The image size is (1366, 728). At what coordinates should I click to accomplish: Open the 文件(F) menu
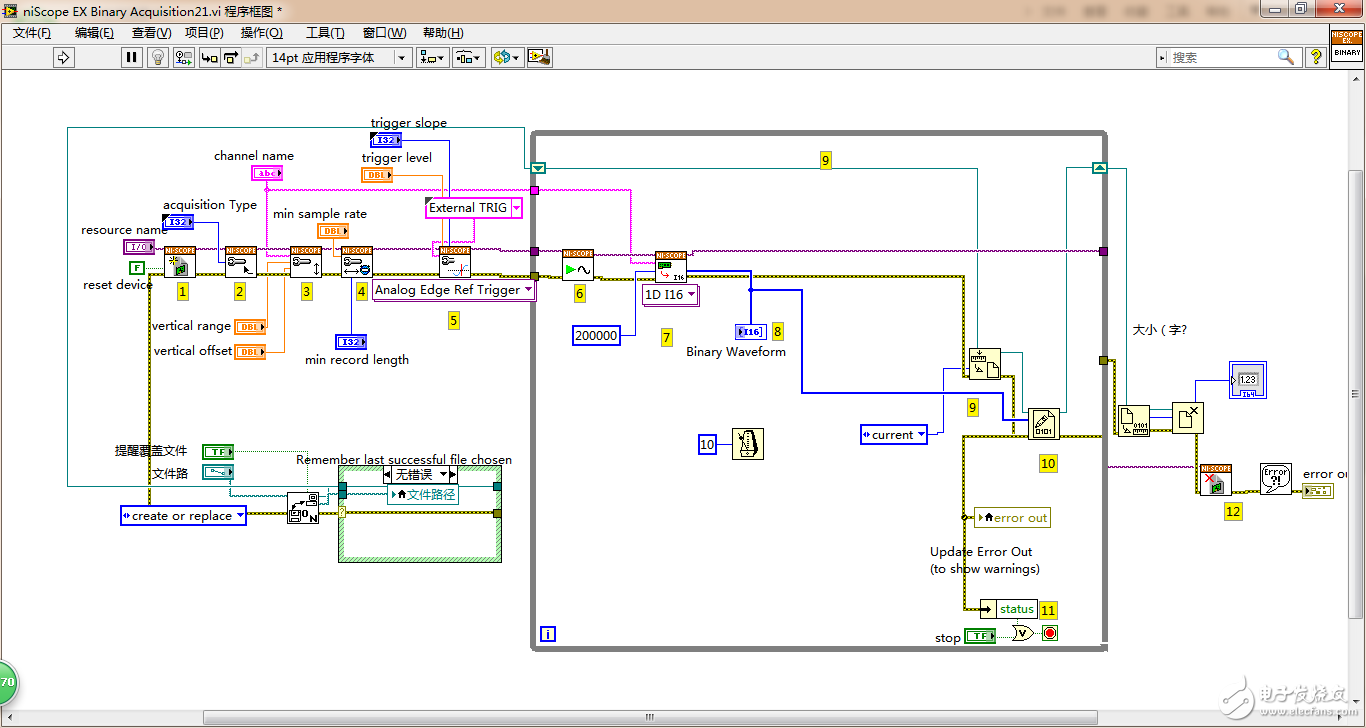[32, 33]
